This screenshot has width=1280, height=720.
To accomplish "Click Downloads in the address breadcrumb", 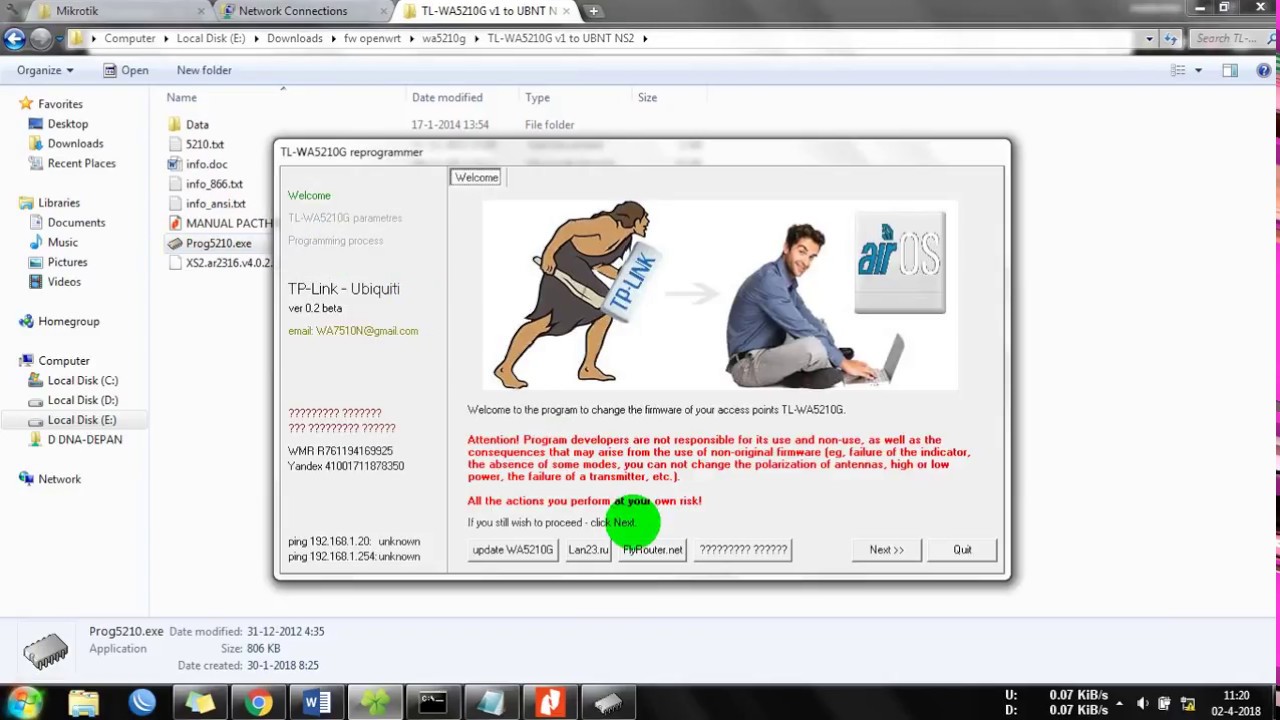I will [x=295, y=39].
